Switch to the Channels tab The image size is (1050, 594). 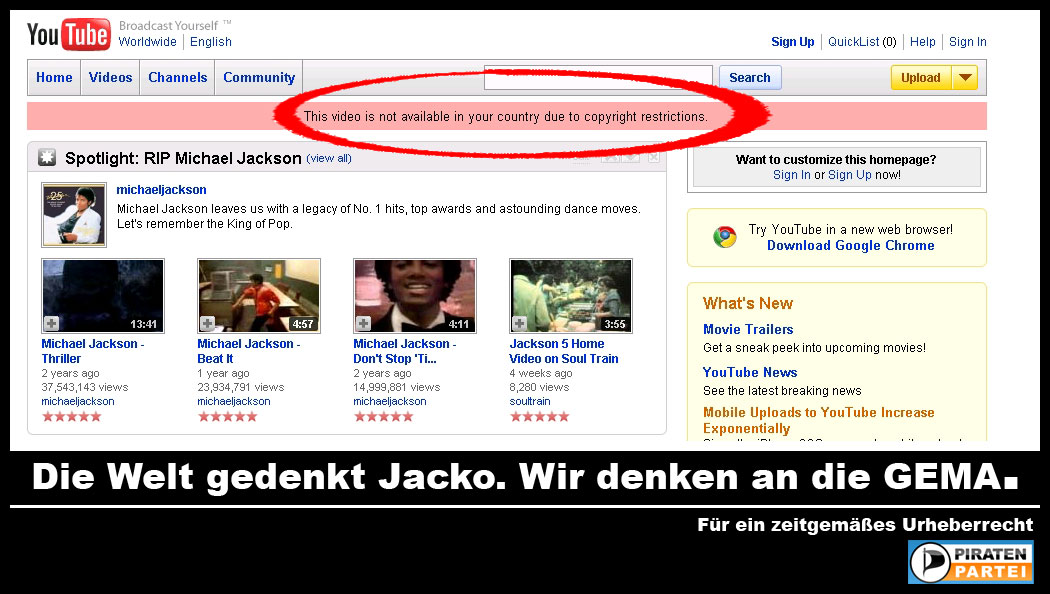(177, 78)
